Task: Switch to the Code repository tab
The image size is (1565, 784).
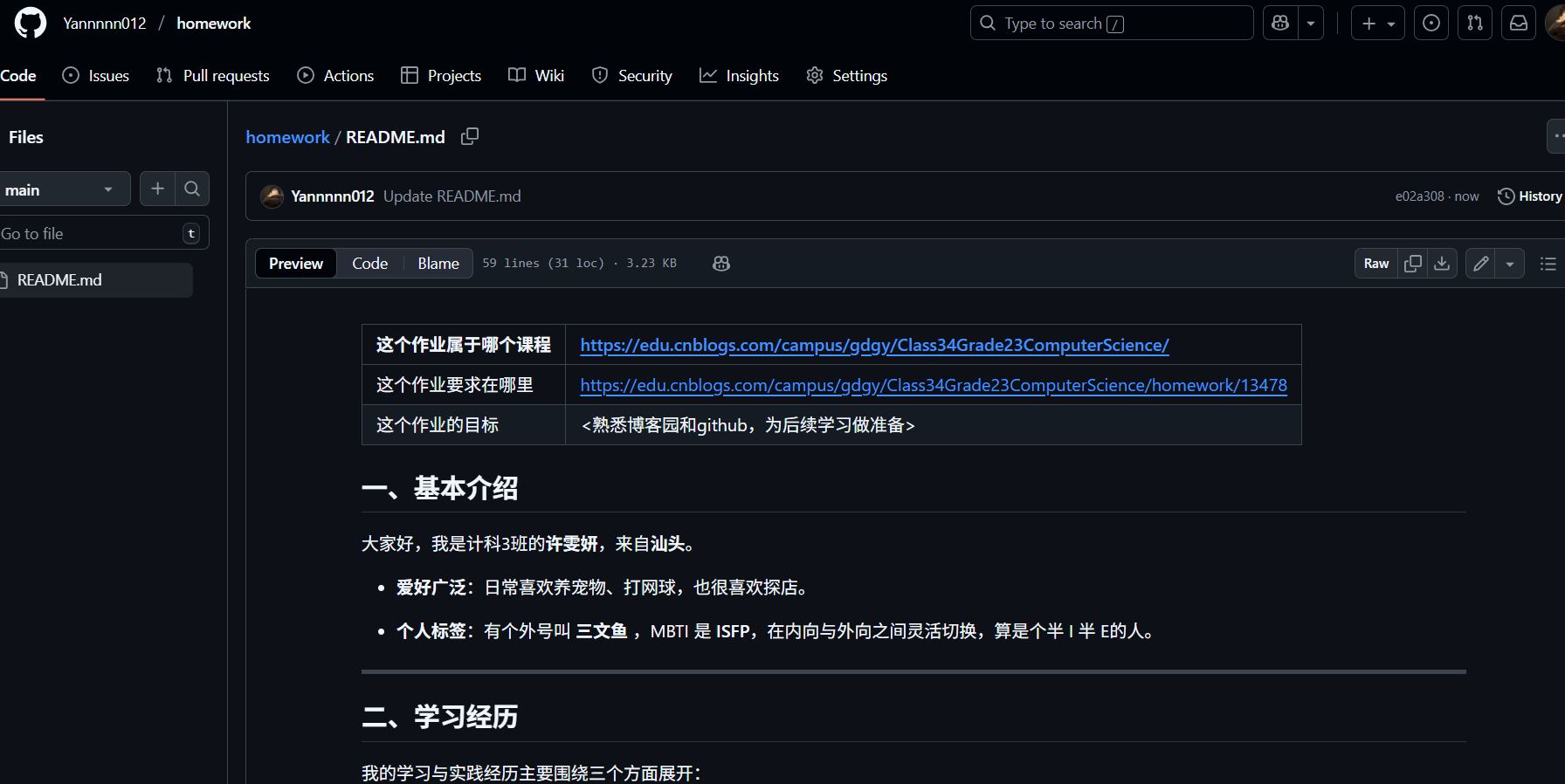Action: [x=18, y=76]
